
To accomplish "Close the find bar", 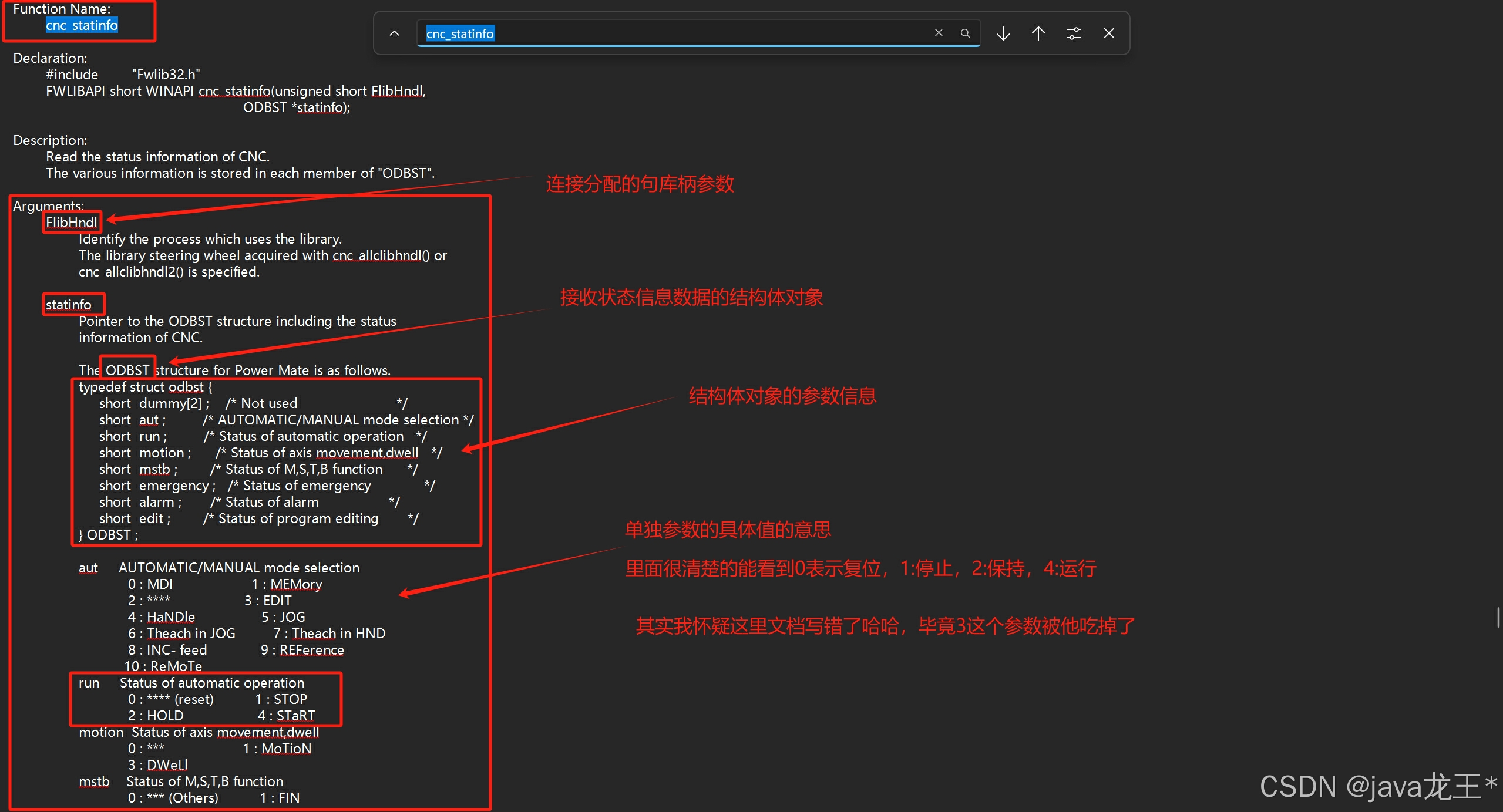I will tap(1108, 33).
